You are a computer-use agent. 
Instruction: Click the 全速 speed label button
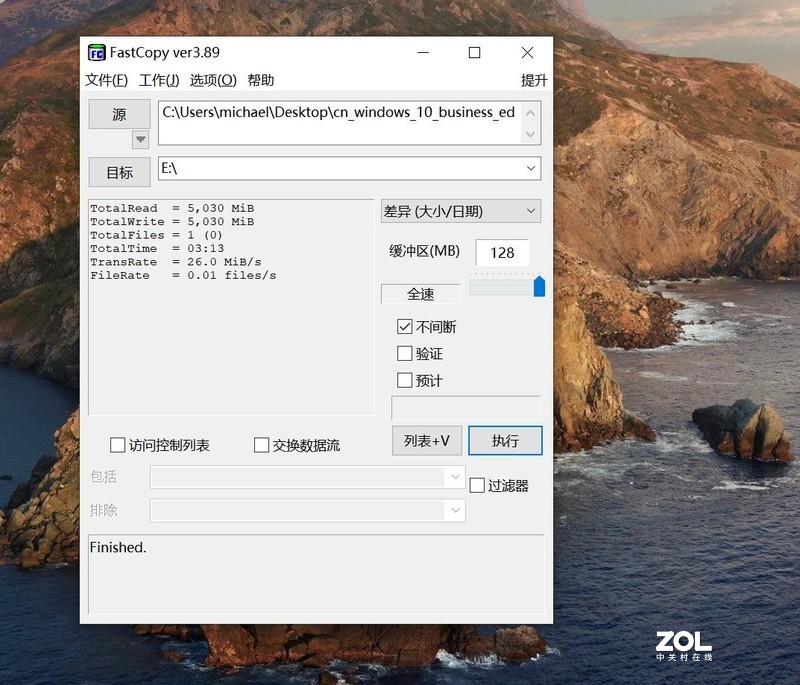tap(420, 294)
